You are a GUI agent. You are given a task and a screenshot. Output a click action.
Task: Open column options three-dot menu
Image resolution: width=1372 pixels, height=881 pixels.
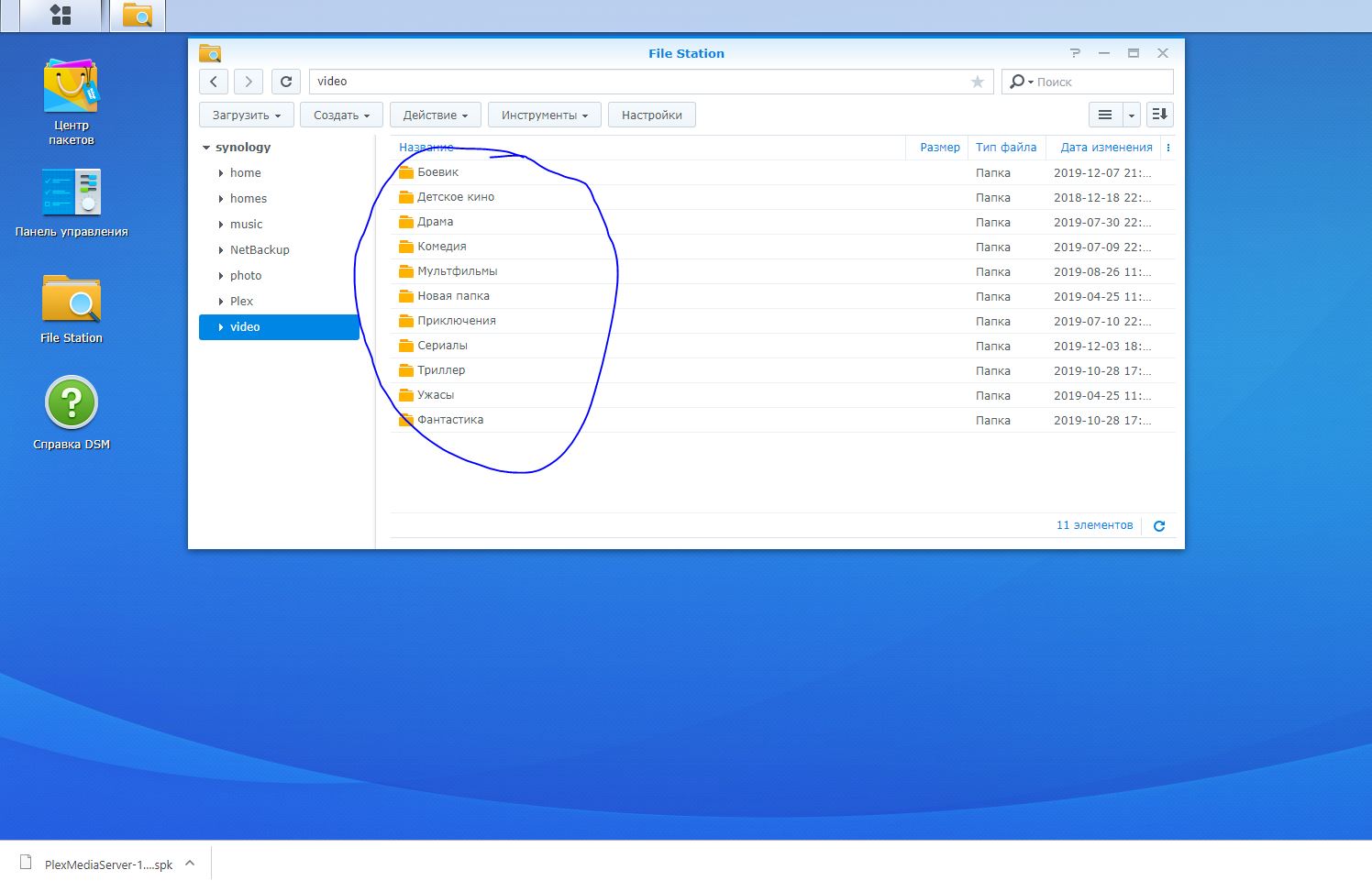1168,148
